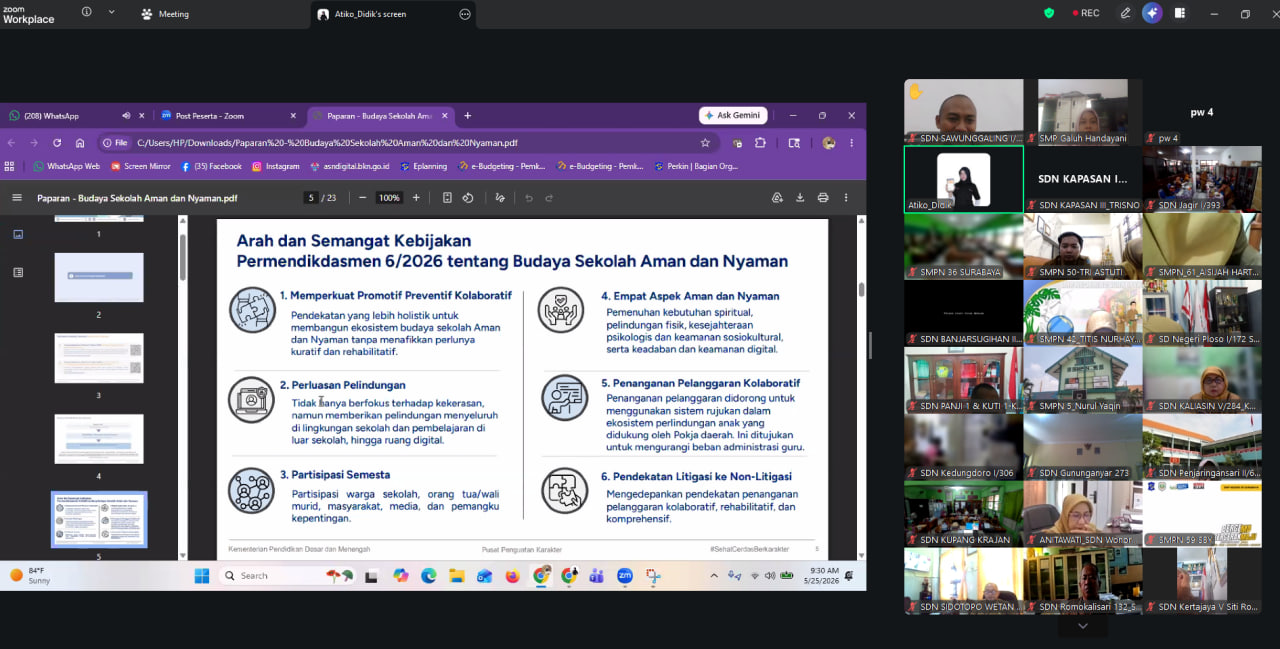Open the Zoom meeting info icon
Image resolution: width=1280 pixels, height=649 pixels.
(x=86, y=12)
